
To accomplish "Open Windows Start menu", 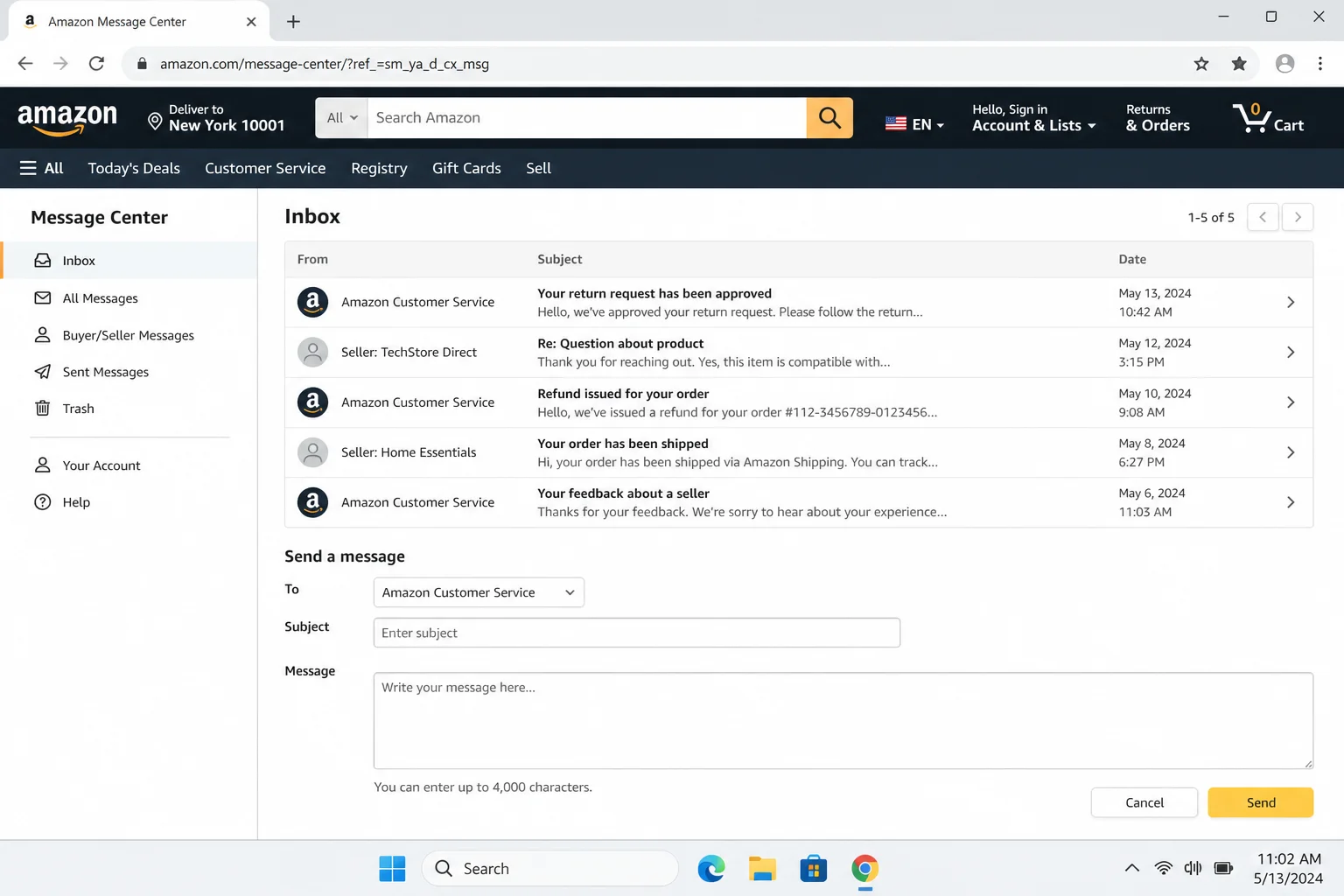I will click(392, 868).
